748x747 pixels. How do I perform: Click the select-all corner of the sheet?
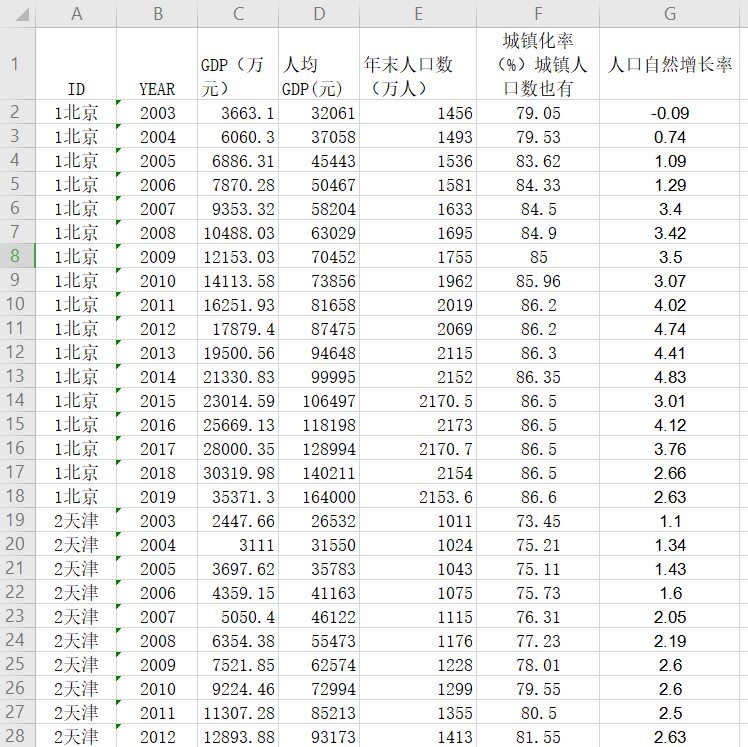[17, 13]
